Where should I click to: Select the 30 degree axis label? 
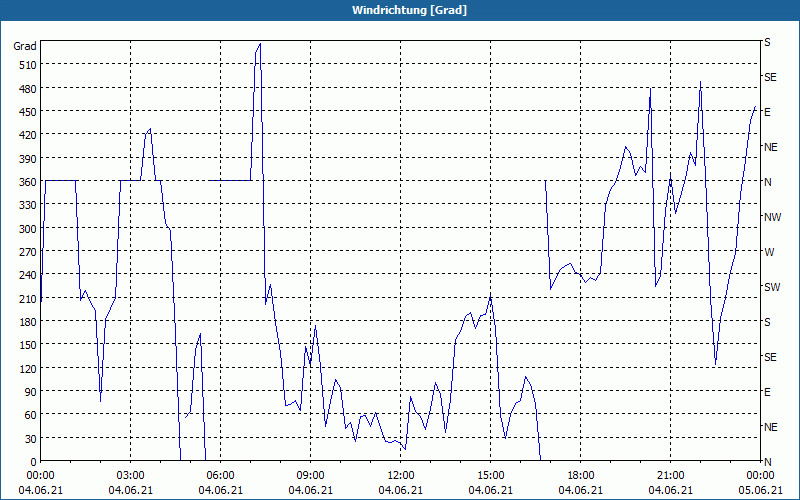(x=31, y=438)
